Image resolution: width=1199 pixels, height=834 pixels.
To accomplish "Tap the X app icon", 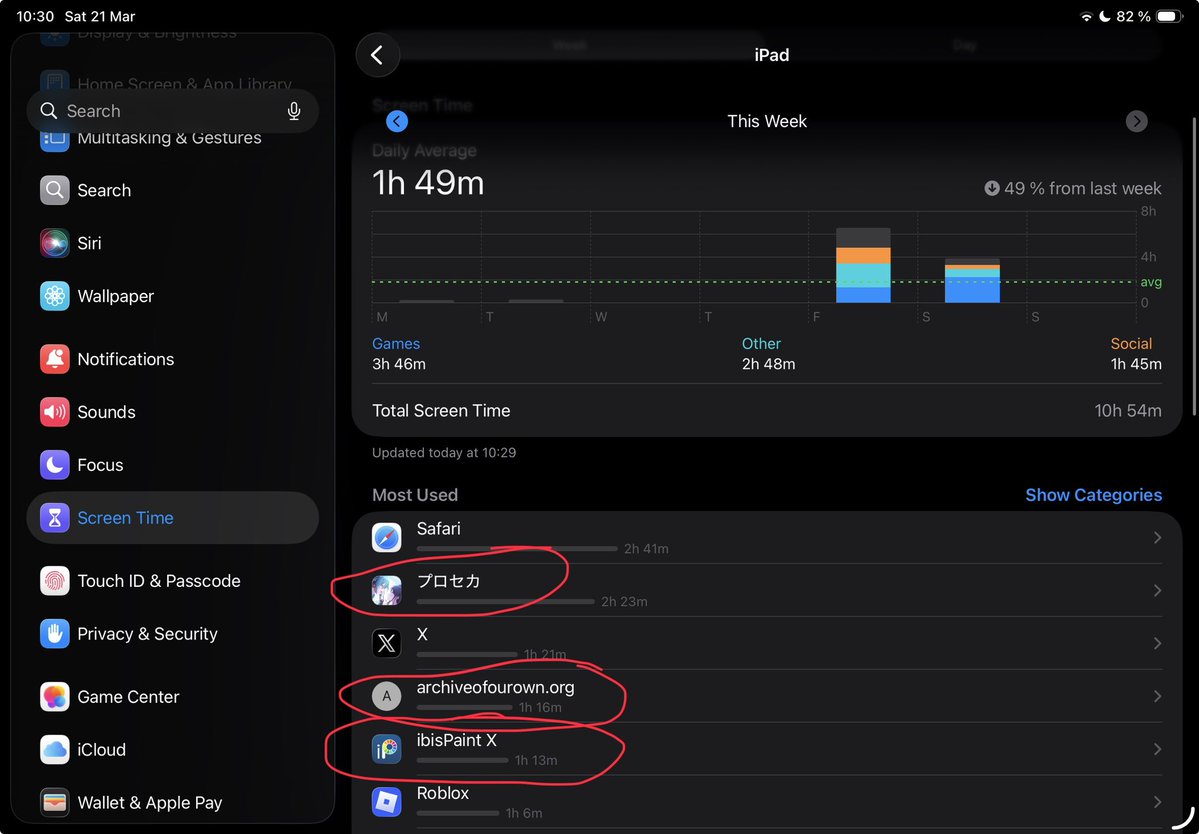I will point(386,643).
